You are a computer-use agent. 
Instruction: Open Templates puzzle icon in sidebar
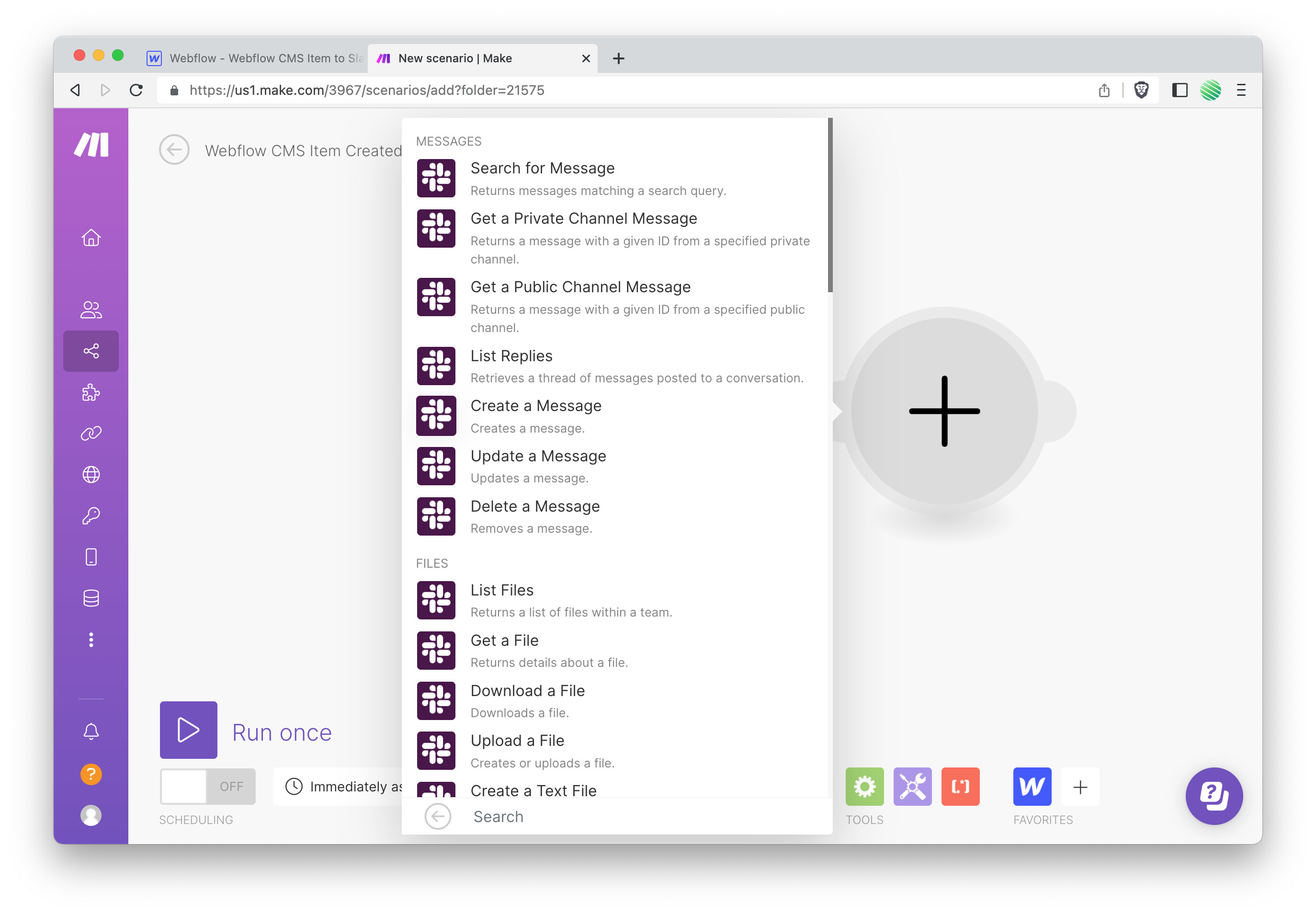pyautogui.click(x=91, y=393)
